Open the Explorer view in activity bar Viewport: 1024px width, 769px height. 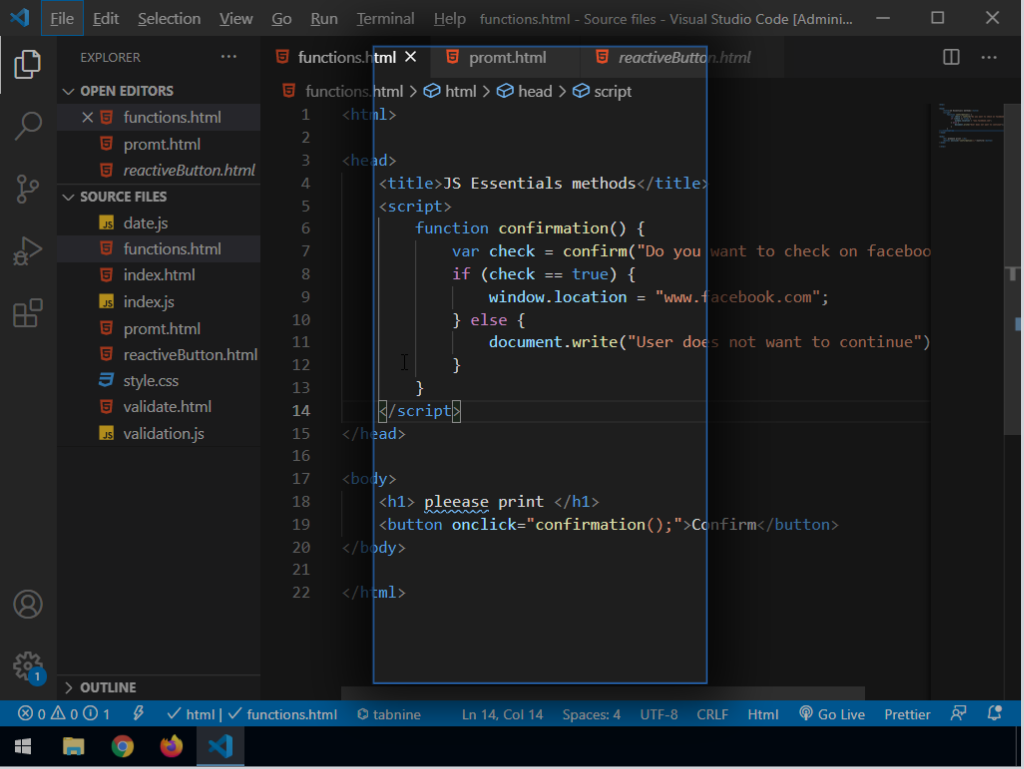point(28,65)
